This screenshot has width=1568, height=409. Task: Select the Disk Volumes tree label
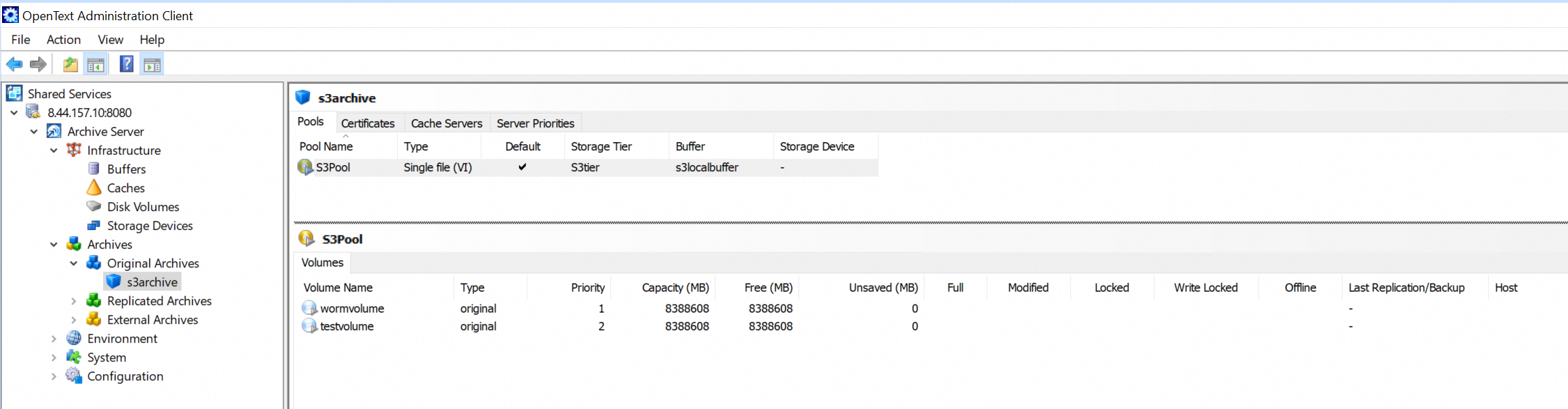point(143,207)
